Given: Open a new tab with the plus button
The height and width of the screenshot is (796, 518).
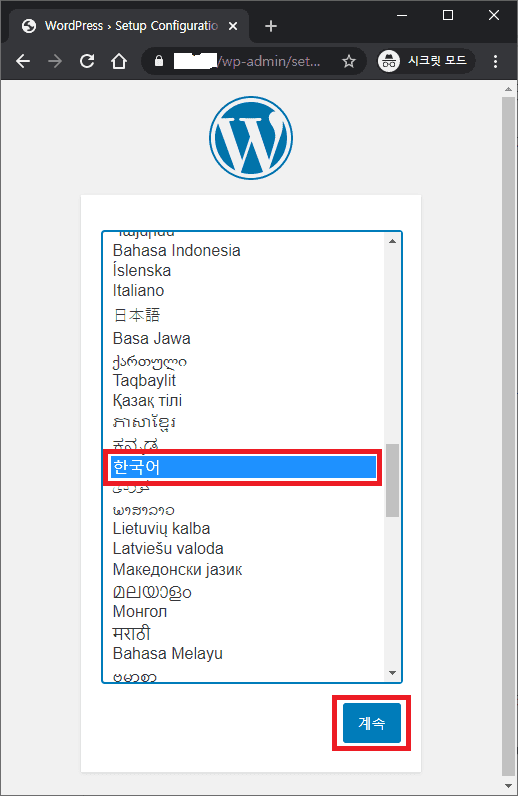Looking at the screenshot, I should coord(271,26).
